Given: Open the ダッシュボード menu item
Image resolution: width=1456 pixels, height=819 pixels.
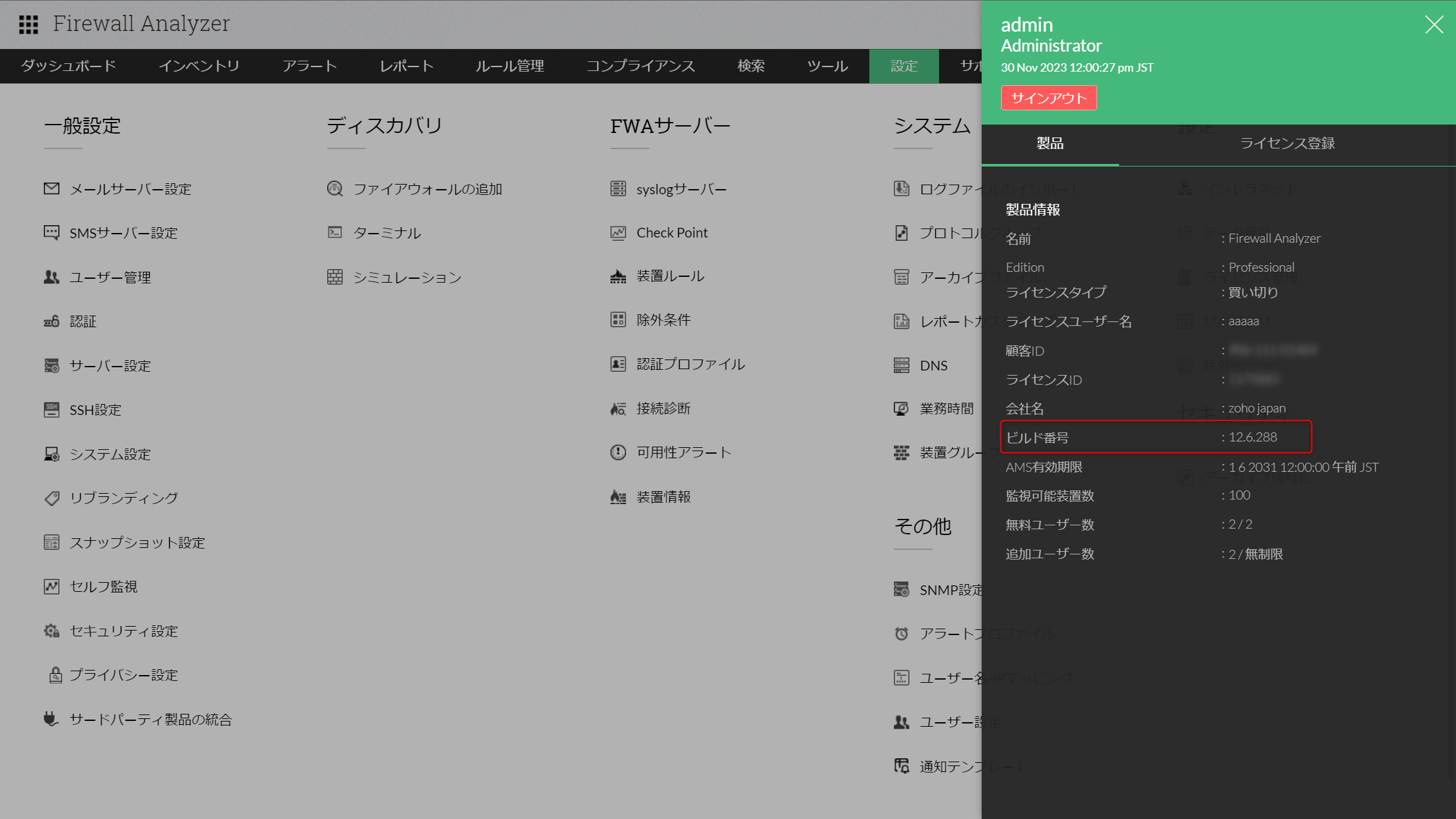Looking at the screenshot, I should [x=68, y=66].
